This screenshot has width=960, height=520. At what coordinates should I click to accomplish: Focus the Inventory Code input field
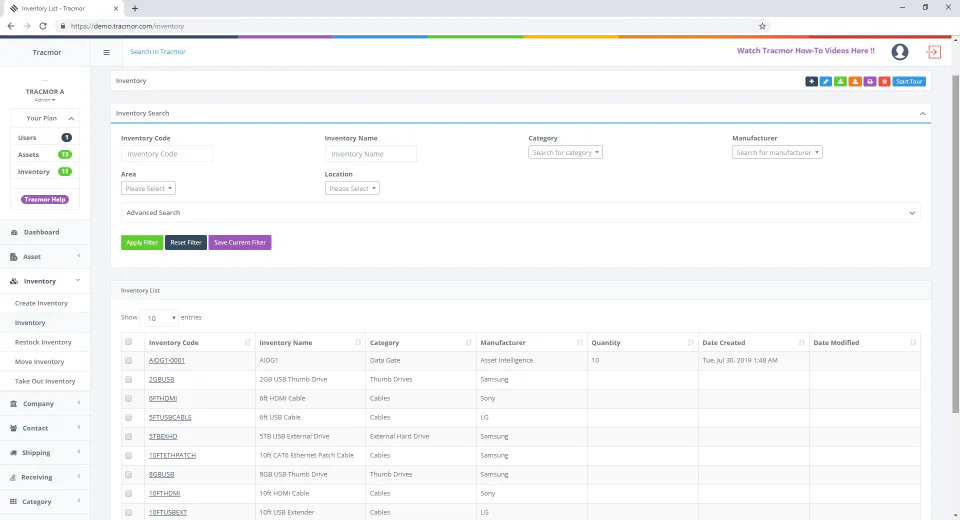click(167, 154)
